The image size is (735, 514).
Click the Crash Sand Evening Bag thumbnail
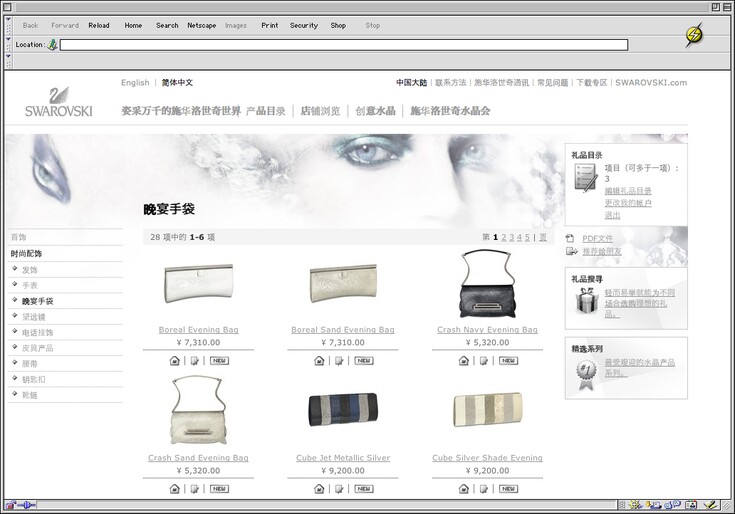[x=198, y=410]
